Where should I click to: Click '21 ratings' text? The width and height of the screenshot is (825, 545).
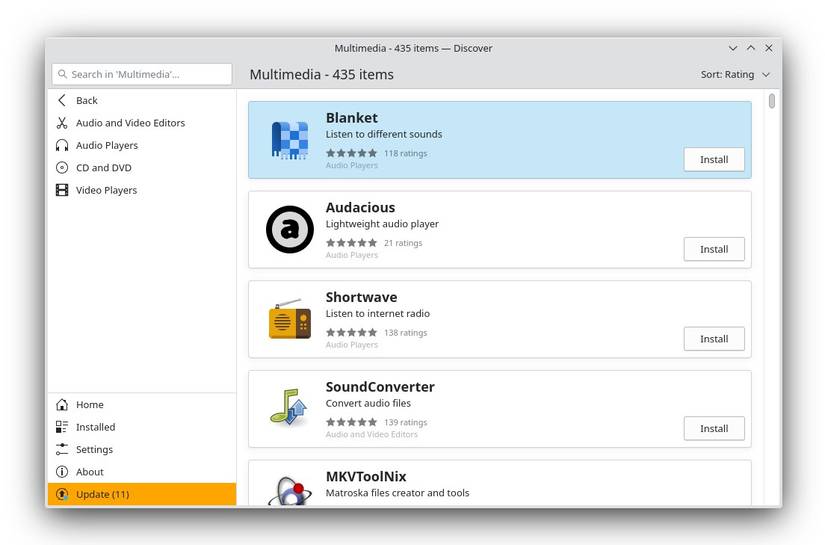pos(403,243)
